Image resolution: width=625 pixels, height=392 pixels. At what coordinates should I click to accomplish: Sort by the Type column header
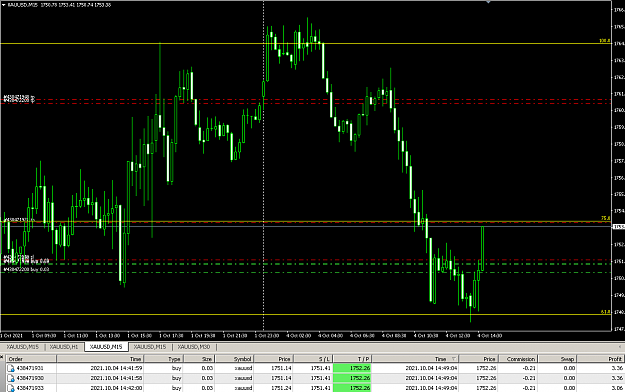[x=164, y=359]
